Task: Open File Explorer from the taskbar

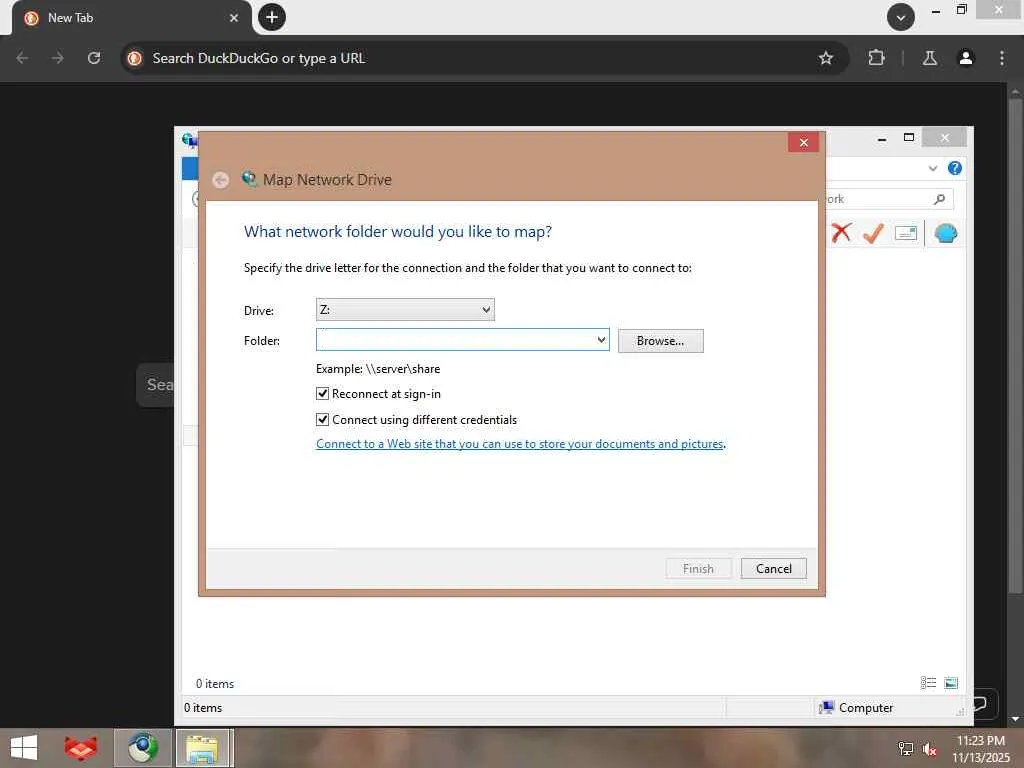Action: click(x=202, y=748)
